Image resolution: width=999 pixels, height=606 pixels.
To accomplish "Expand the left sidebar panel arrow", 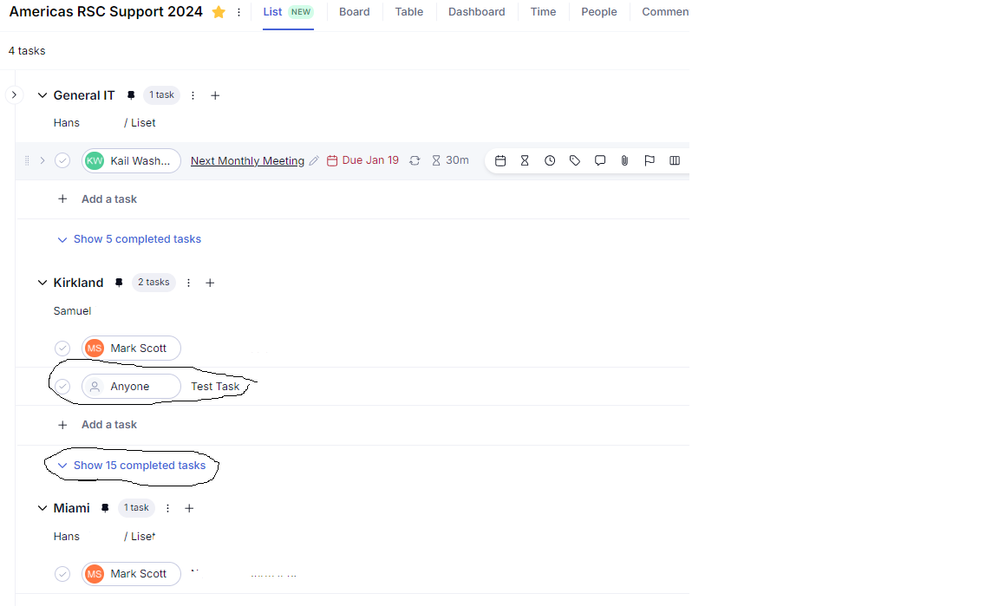I will point(14,95).
